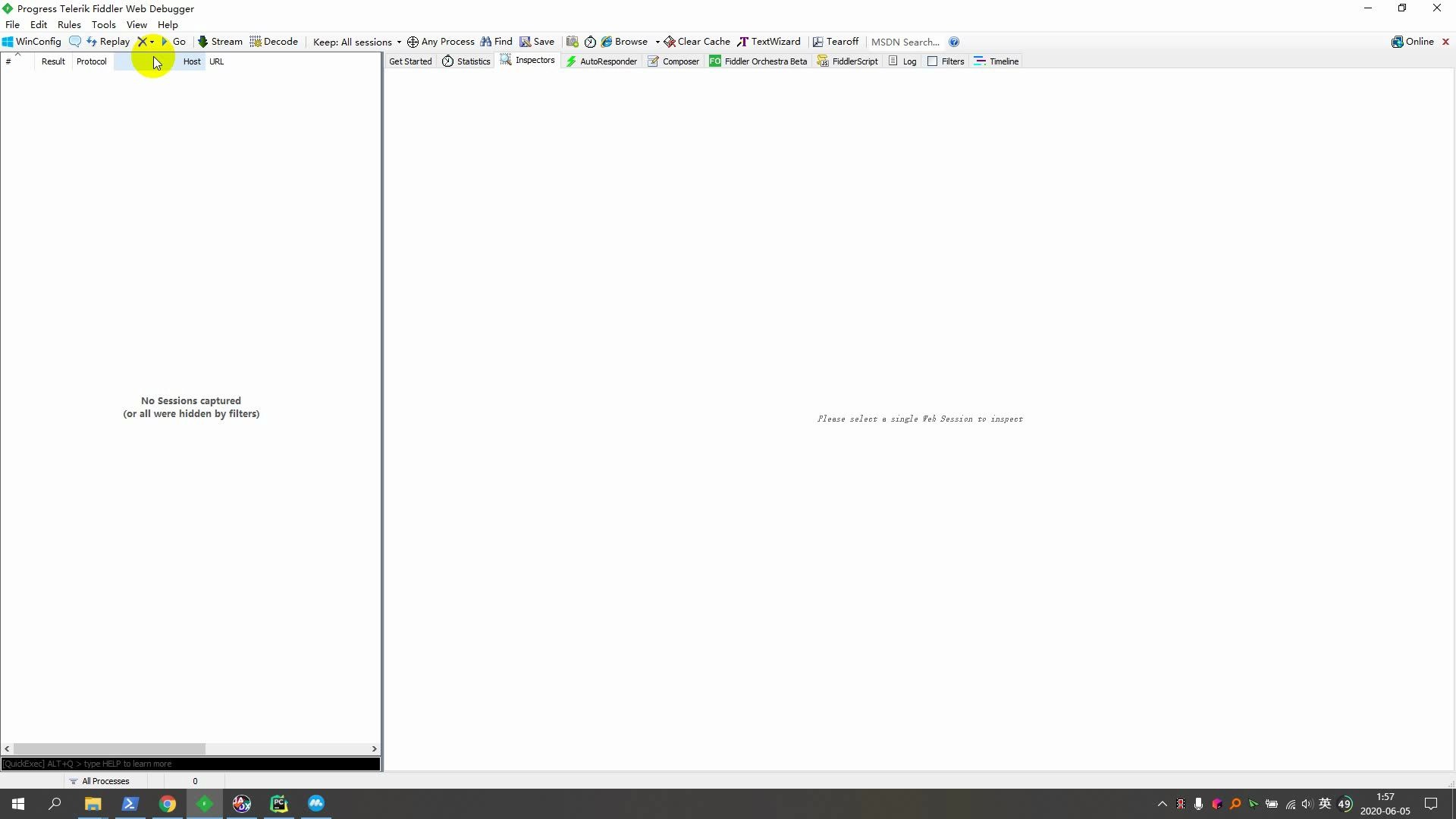Click session count 0 in status bar
Viewport: 1456px width, 819px height.
click(195, 781)
